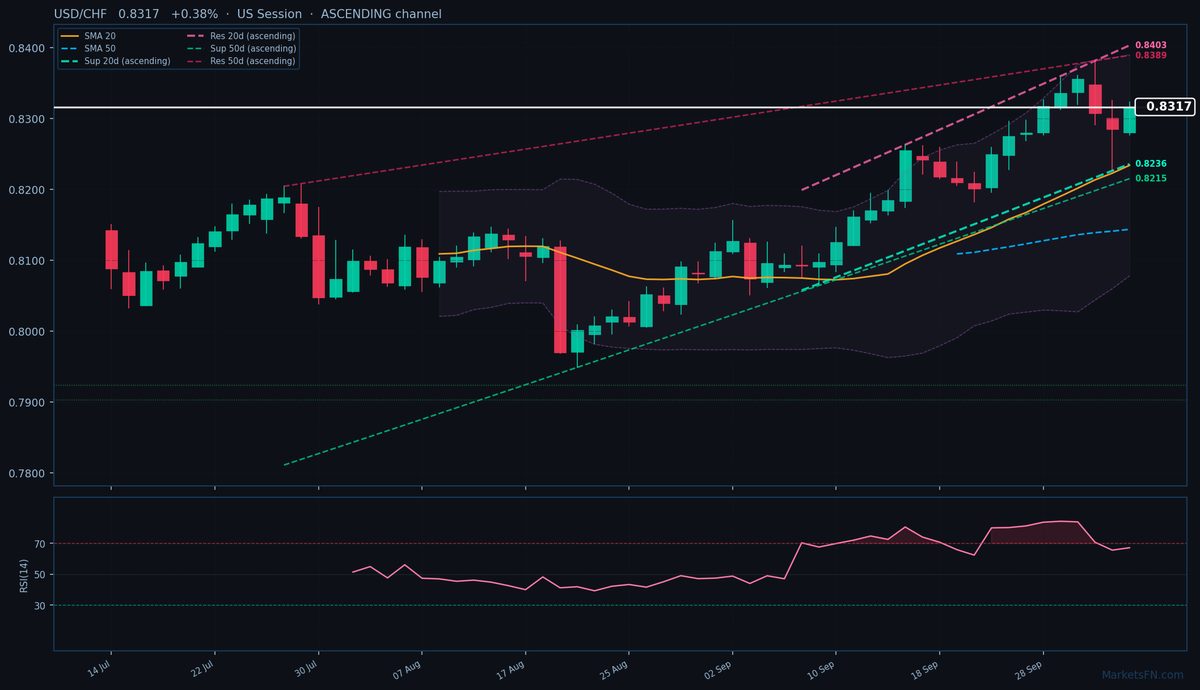Click the 0.7800 price axis label
Viewport: 1200px width, 690px height.
(26, 474)
